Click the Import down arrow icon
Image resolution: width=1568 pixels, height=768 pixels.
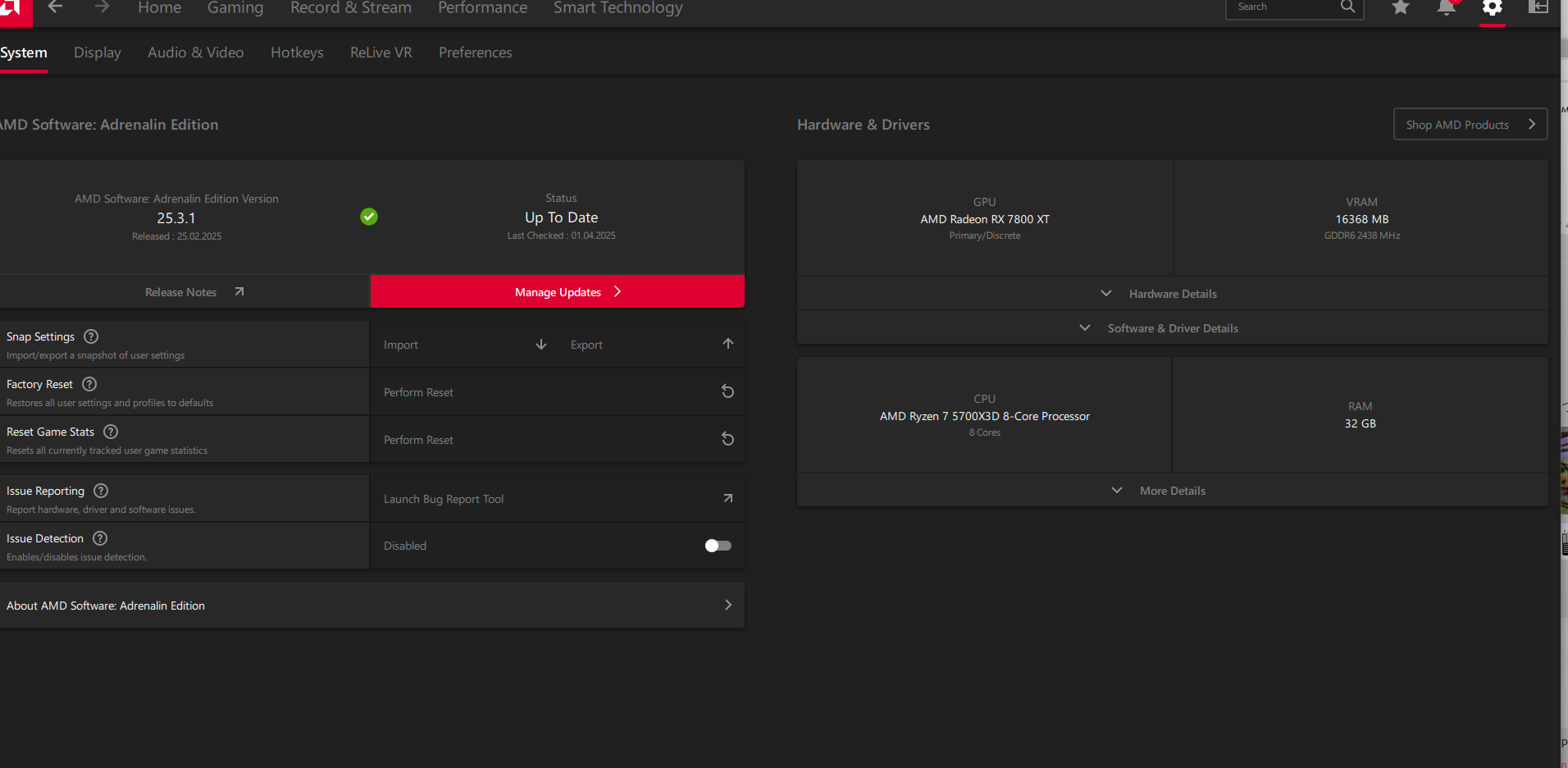[541, 345]
